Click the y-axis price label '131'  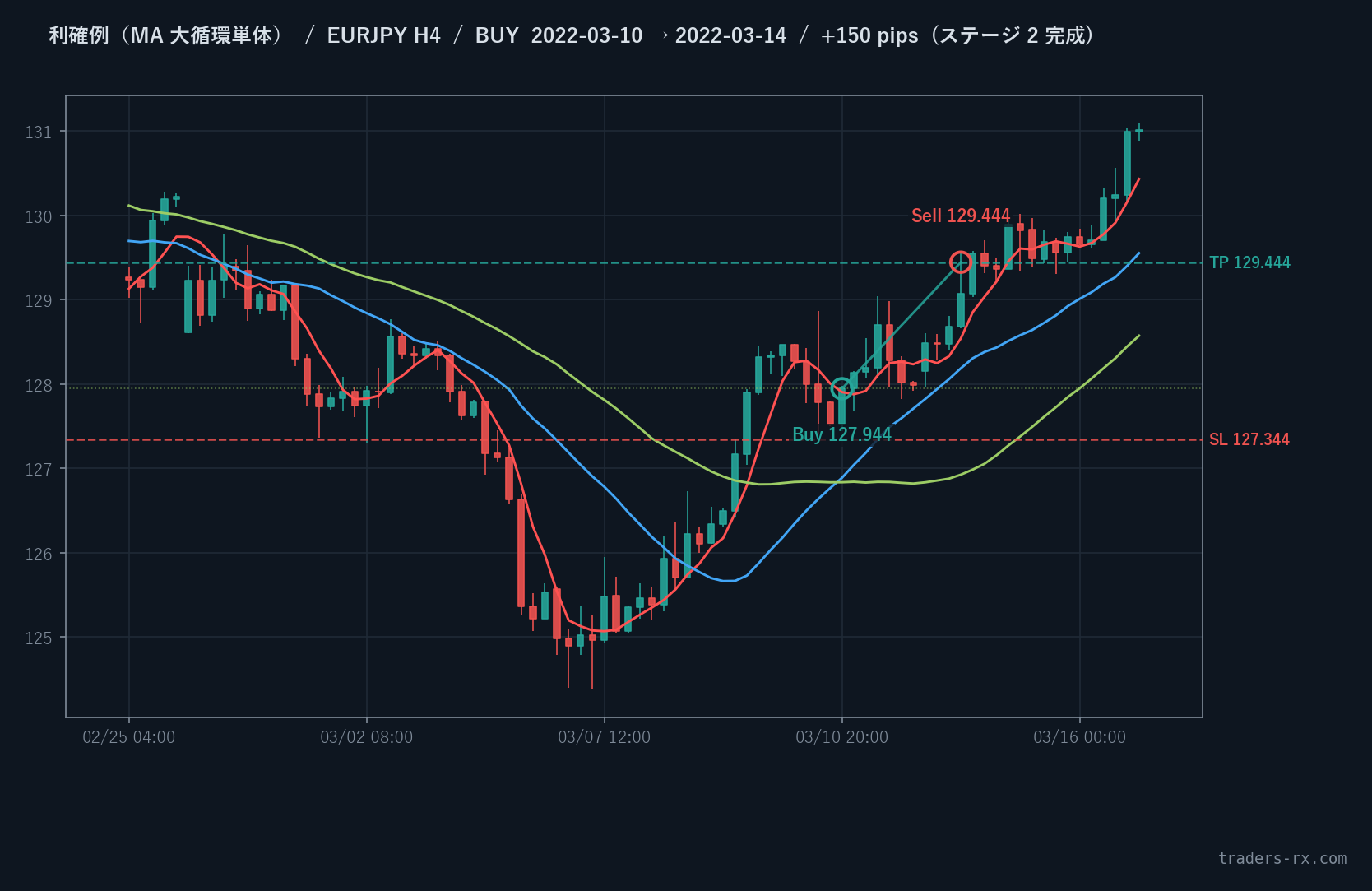38,132
